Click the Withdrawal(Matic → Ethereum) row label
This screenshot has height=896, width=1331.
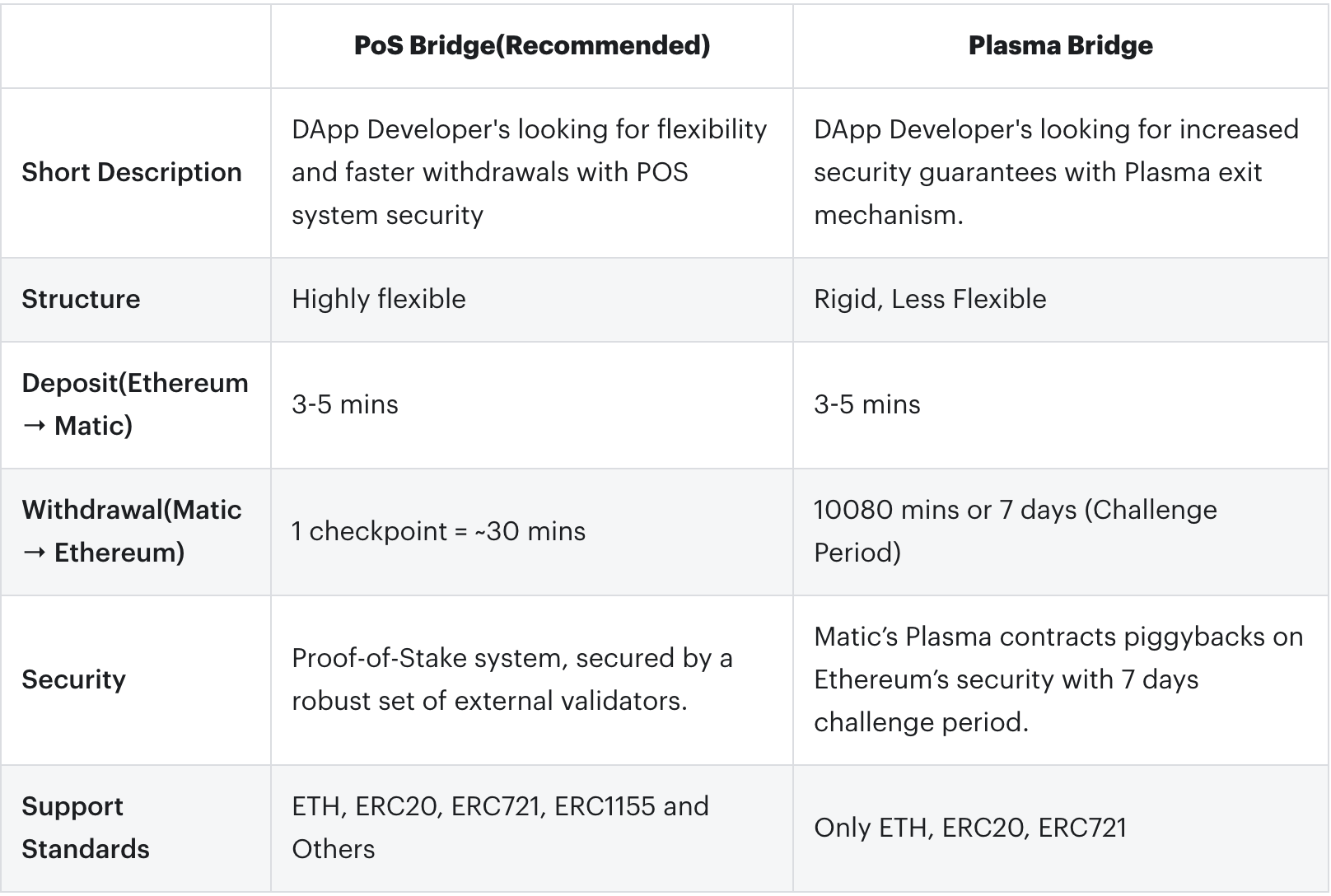[132, 531]
